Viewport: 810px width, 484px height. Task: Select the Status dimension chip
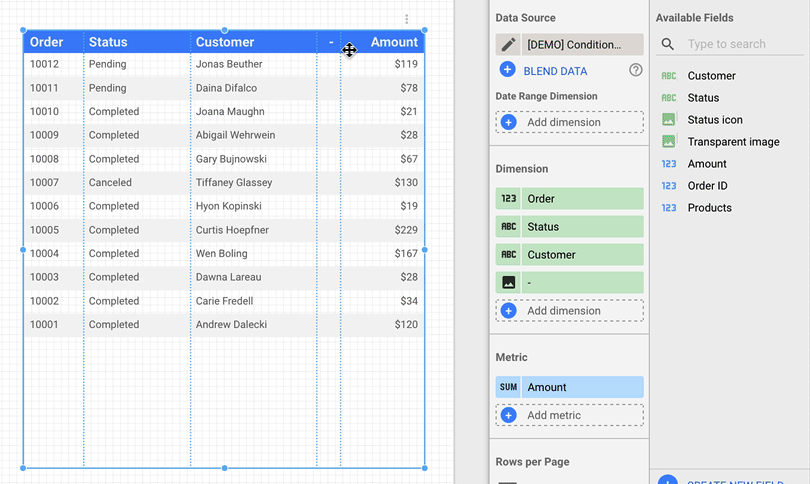coord(569,226)
